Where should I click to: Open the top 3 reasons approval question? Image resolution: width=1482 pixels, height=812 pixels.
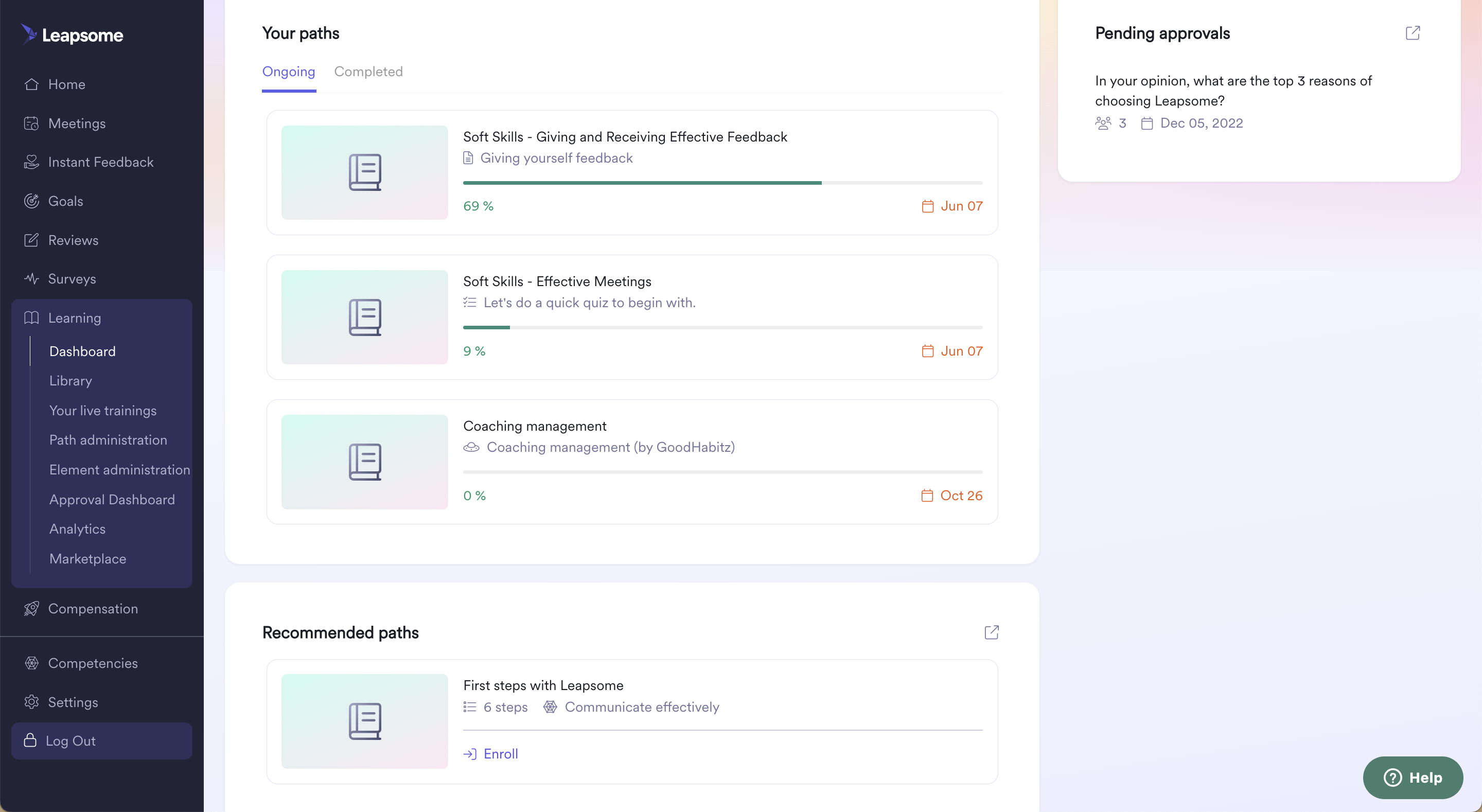pyautogui.click(x=1233, y=91)
